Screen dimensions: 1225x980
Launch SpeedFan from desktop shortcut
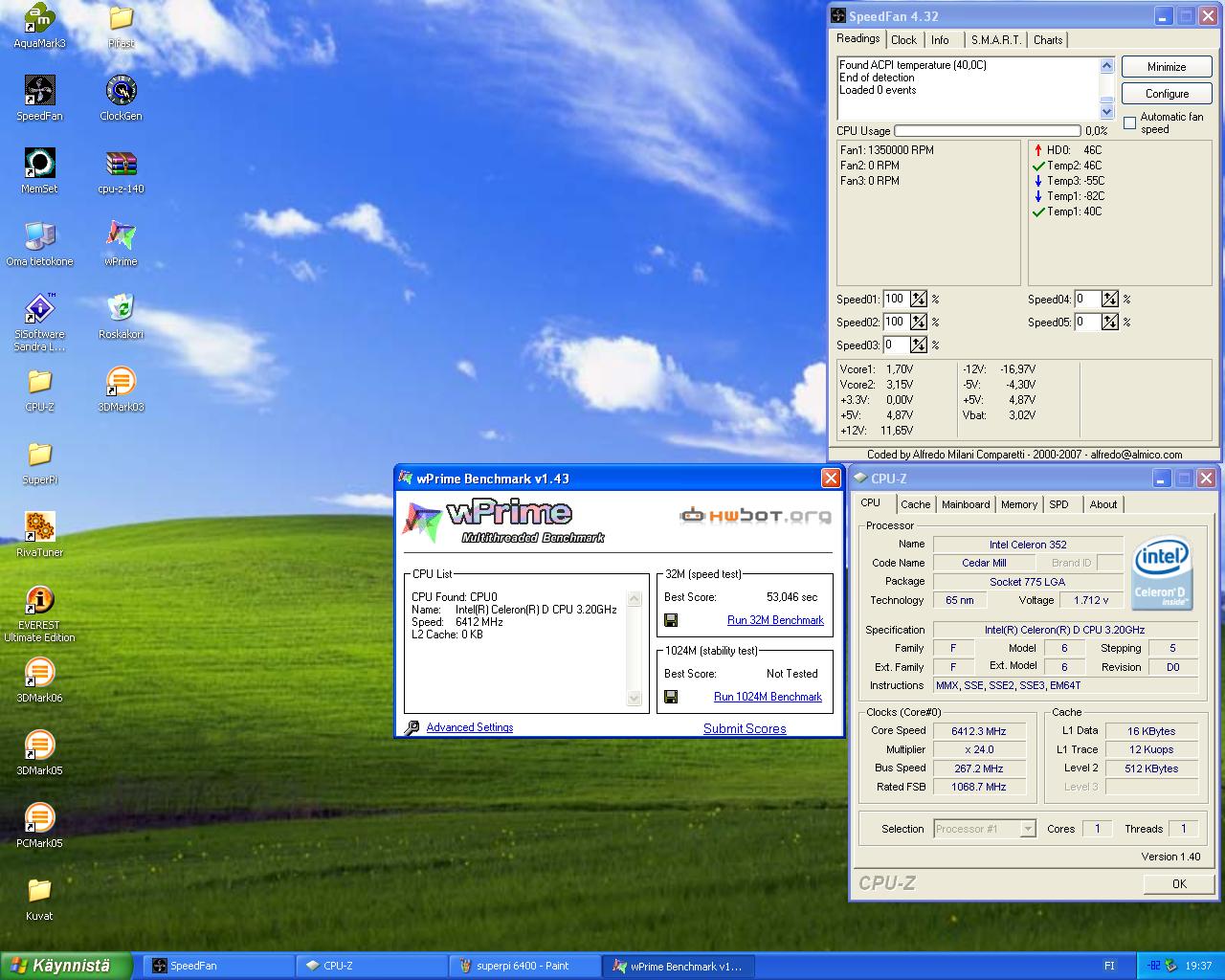[x=39, y=98]
